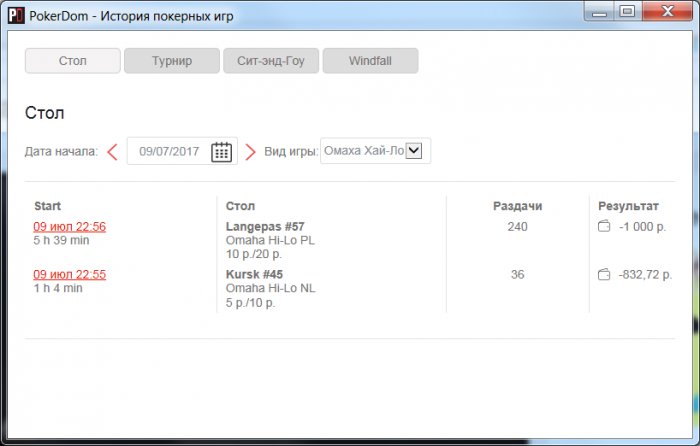This screenshot has width=700, height=446.
Task: Click the PokerDom logo in the title bar
Action: (16, 16)
